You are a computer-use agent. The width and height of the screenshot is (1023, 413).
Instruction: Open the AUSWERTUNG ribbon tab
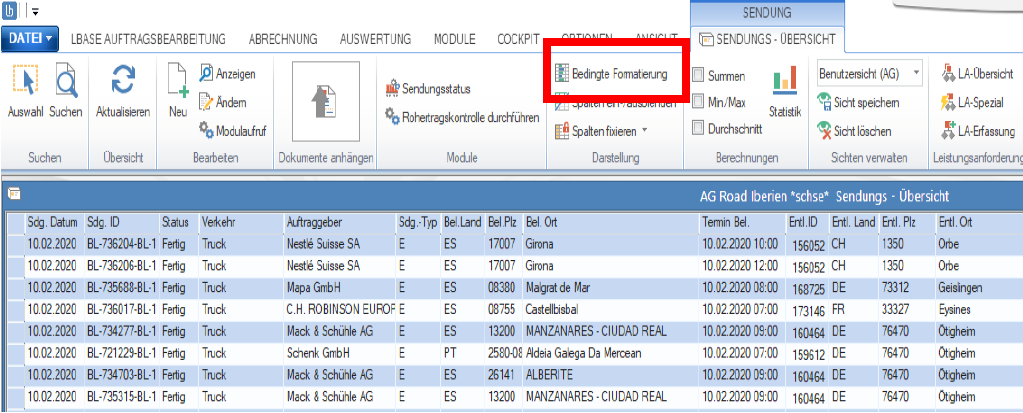click(x=375, y=39)
